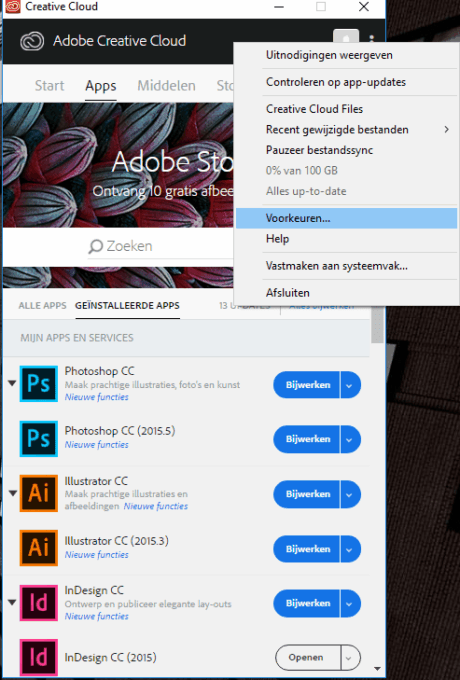The width and height of the screenshot is (460, 680).
Task: Click the app list vertical scrollbar thumb
Action: [x=377, y=324]
